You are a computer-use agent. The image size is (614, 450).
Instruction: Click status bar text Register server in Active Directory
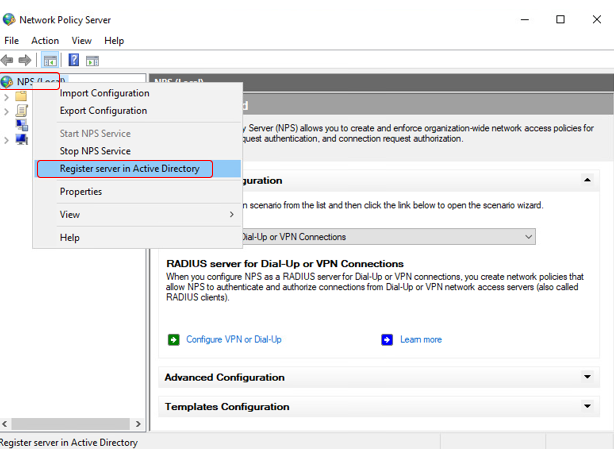pos(69,443)
